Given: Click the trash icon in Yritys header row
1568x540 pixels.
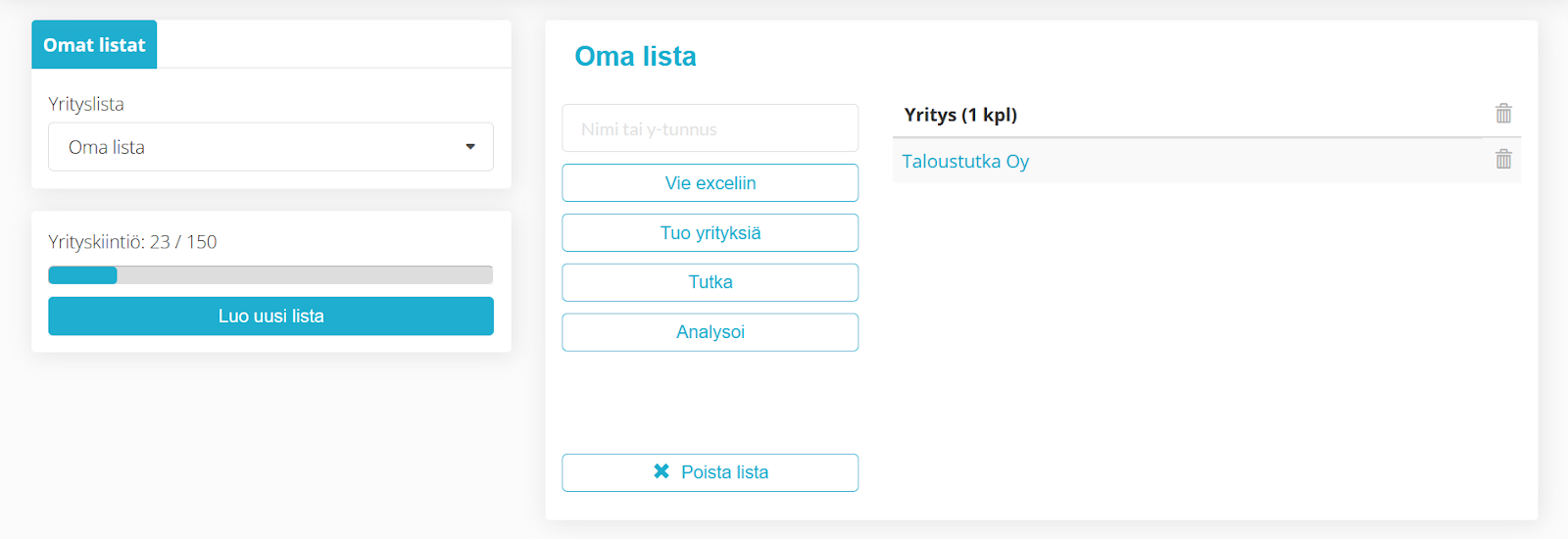Looking at the screenshot, I should tap(1503, 114).
